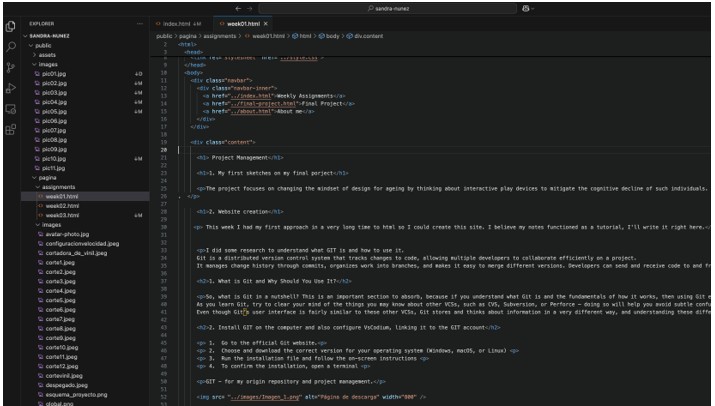
Task: Open week03.html in the file tree
Action: (x=62, y=215)
